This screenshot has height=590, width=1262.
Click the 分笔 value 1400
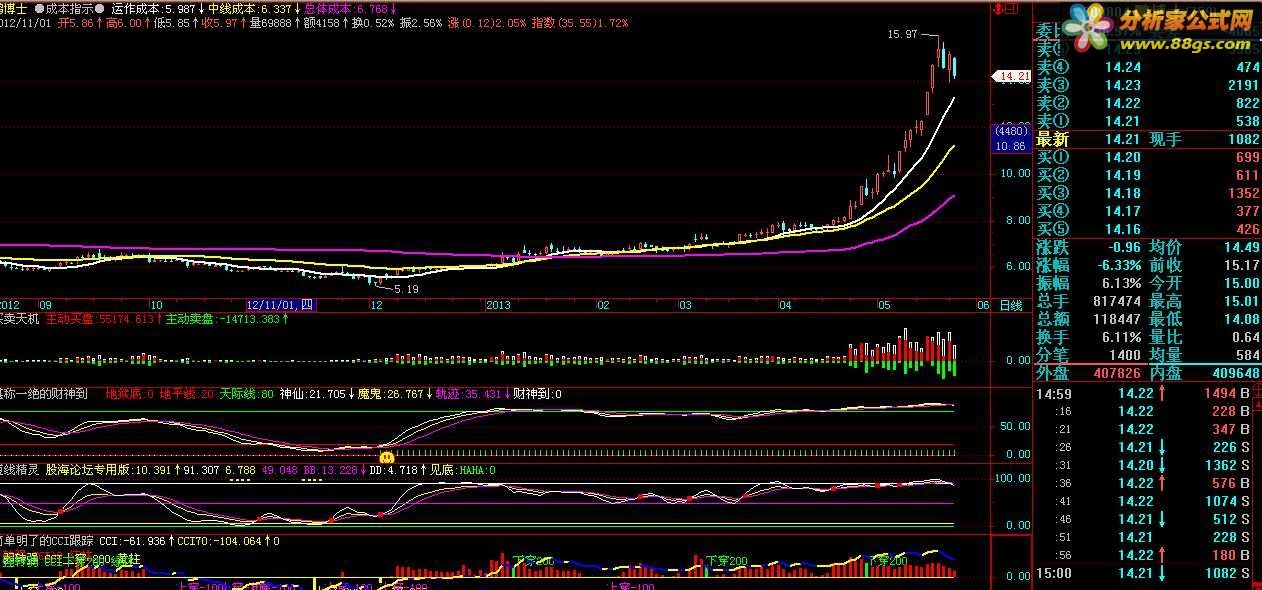[x=1125, y=355]
